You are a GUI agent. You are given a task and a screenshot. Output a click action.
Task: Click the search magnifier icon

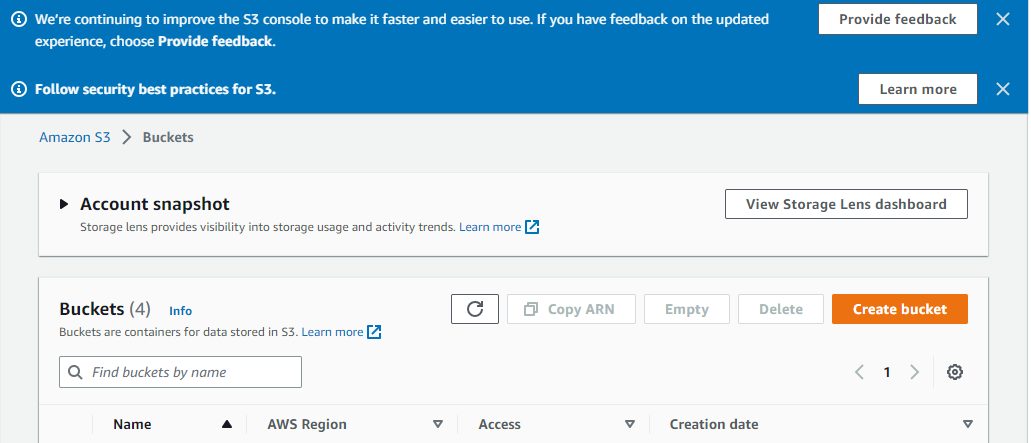coord(76,372)
